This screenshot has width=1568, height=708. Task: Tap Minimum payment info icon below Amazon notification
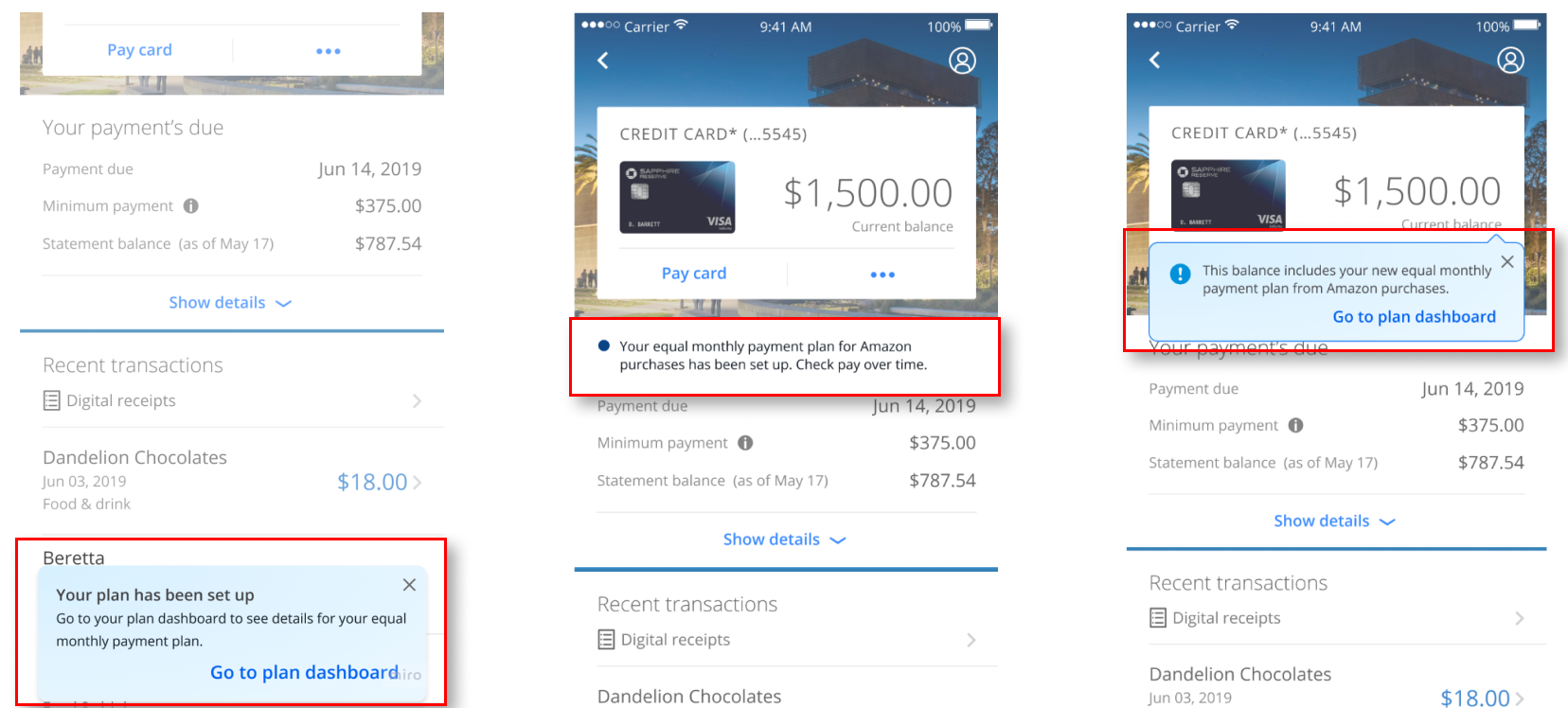click(745, 443)
